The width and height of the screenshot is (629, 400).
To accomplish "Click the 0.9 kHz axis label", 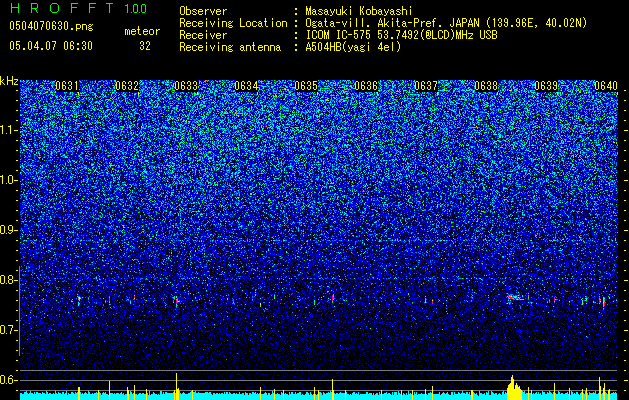I will [x=9, y=230].
